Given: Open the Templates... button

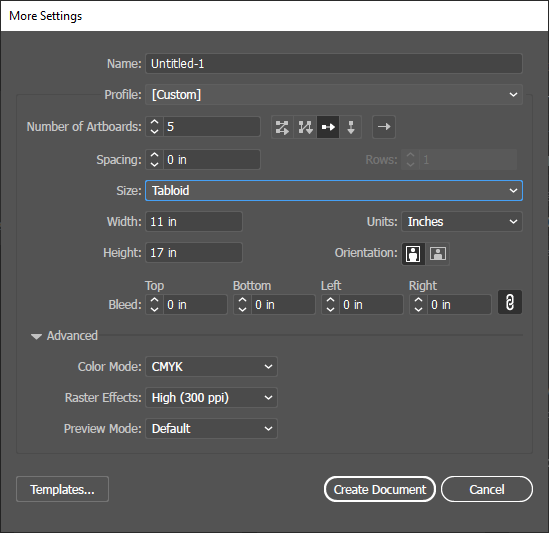Looking at the screenshot, I should pos(62,489).
